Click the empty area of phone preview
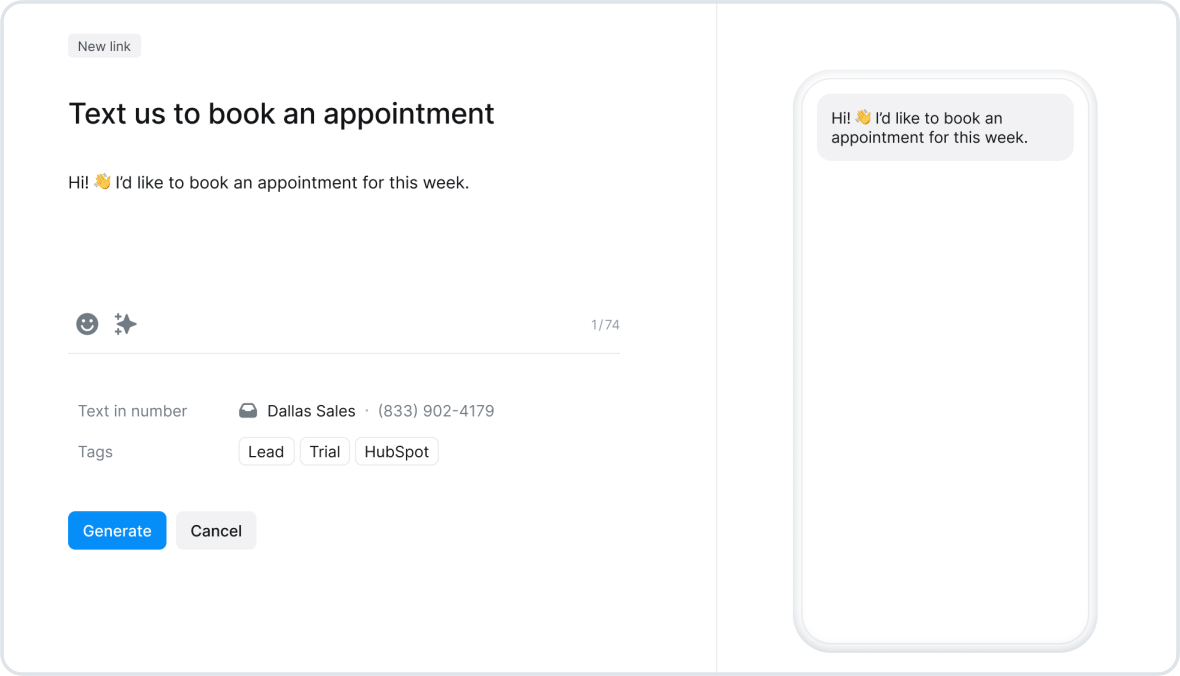This screenshot has height=676, width=1180. [945, 399]
